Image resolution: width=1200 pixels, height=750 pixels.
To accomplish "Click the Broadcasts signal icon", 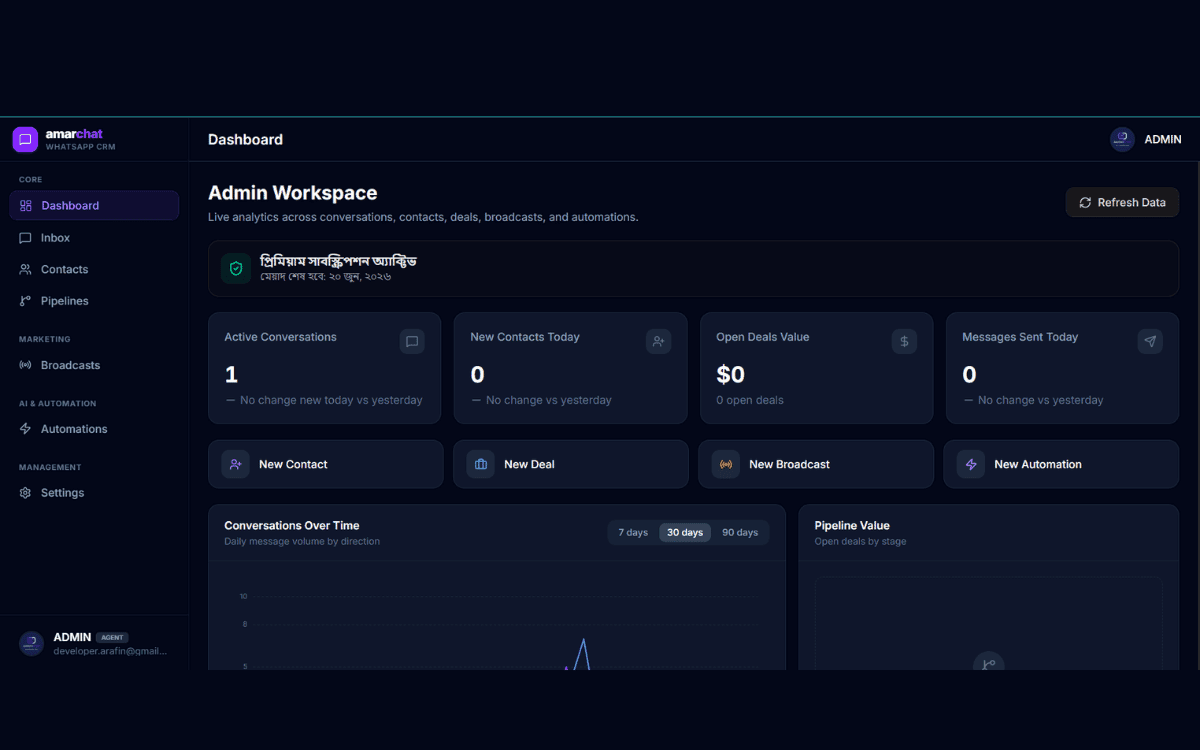I will [x=26, y=365].
